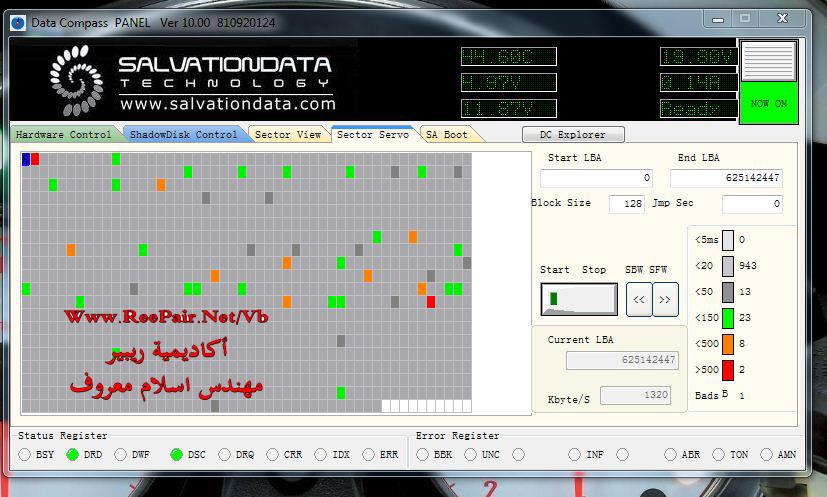Screen dimensions: 827x497
Task: Click the SFW forward arrow button
Action: (665, 298)
